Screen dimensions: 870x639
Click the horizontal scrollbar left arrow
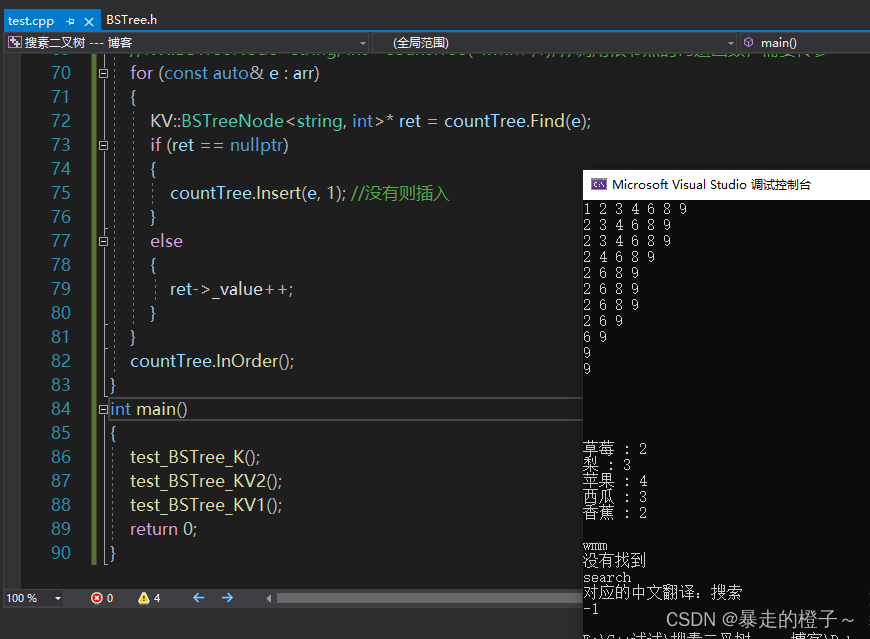269,598
